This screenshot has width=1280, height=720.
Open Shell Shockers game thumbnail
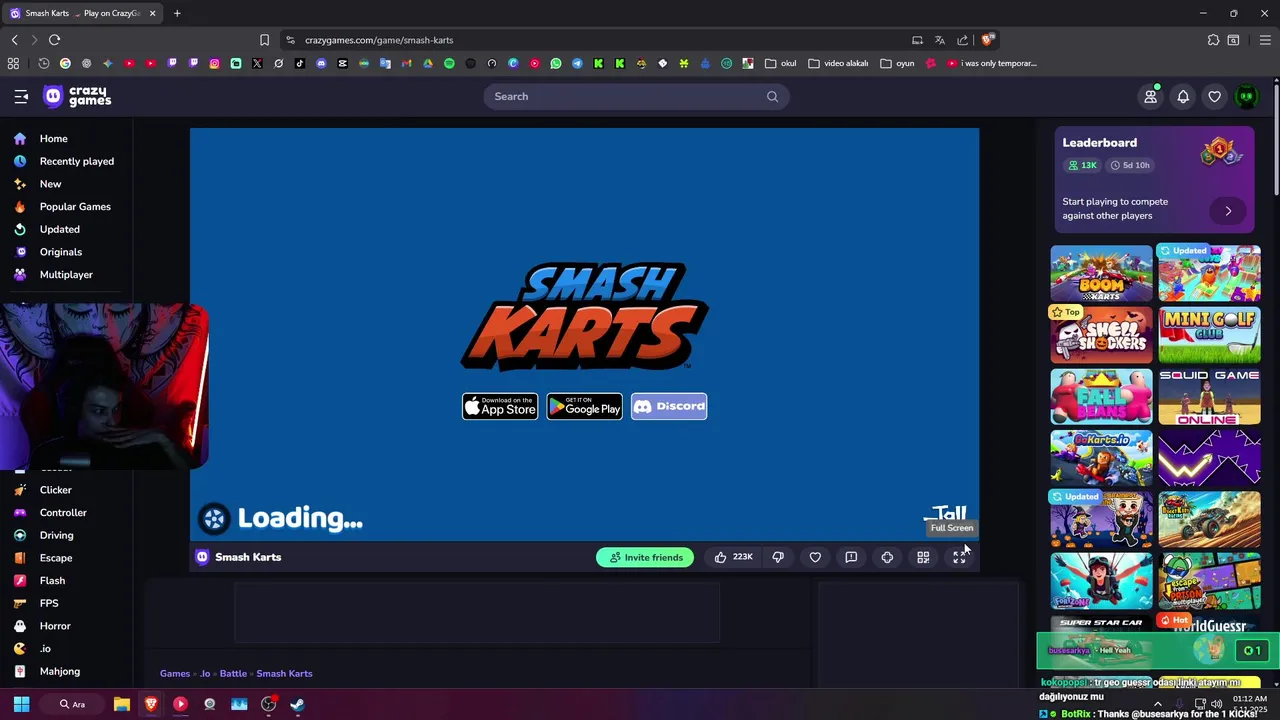1101,335
